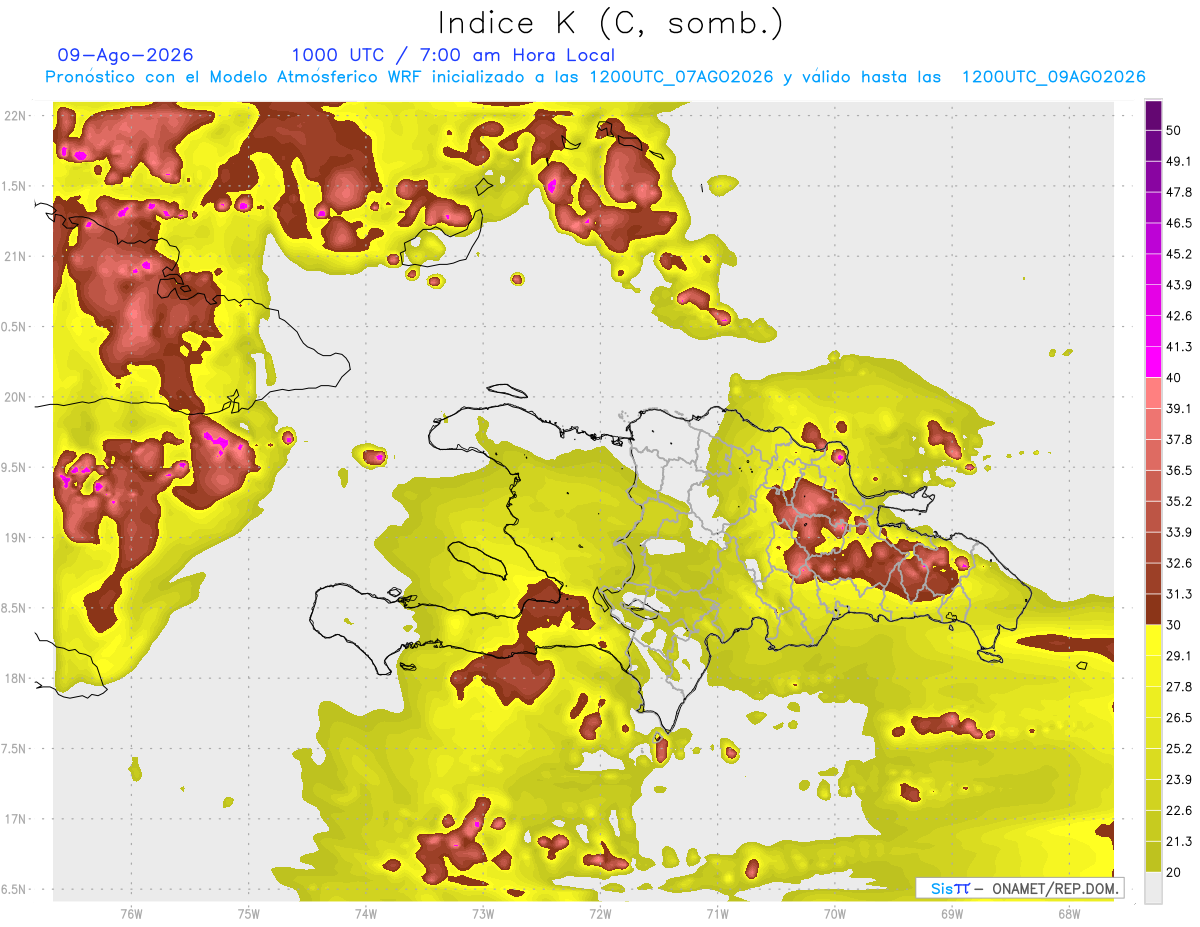Pick the dark brown swatch between 30 and 31.3
Screen dimensions: 1200x927
coord(1153,610)
